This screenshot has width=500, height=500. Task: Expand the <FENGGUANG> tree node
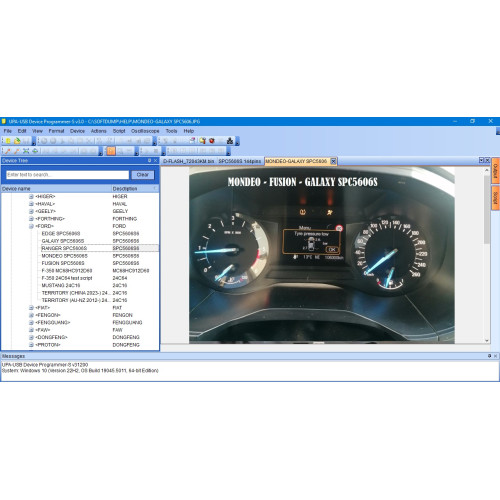(31, 322)
